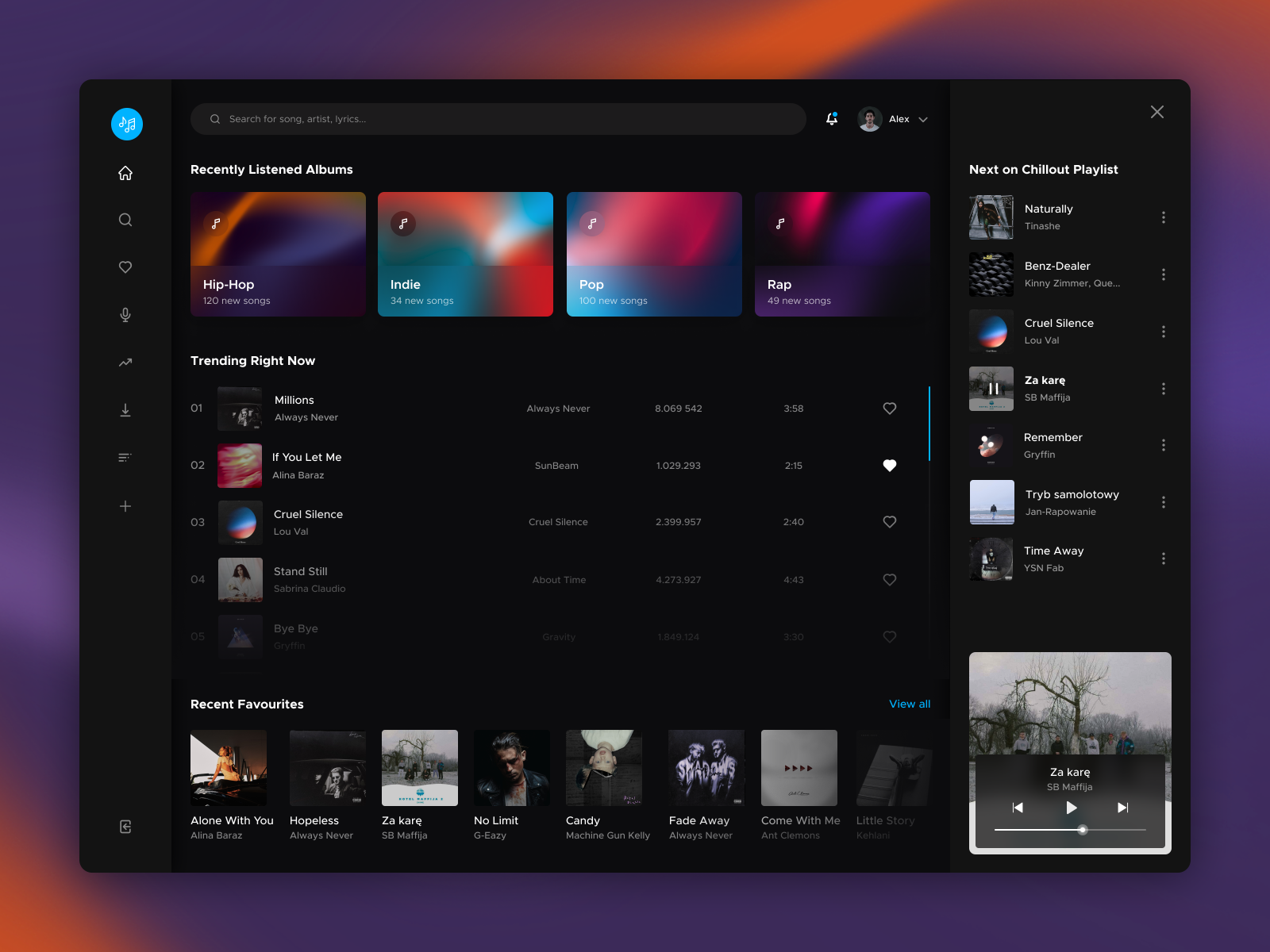Unfavourite 'If You Let Me' by Alina Baraz
The width and height of the screenshot is (1270, 952).
click(x=890, y=466)
